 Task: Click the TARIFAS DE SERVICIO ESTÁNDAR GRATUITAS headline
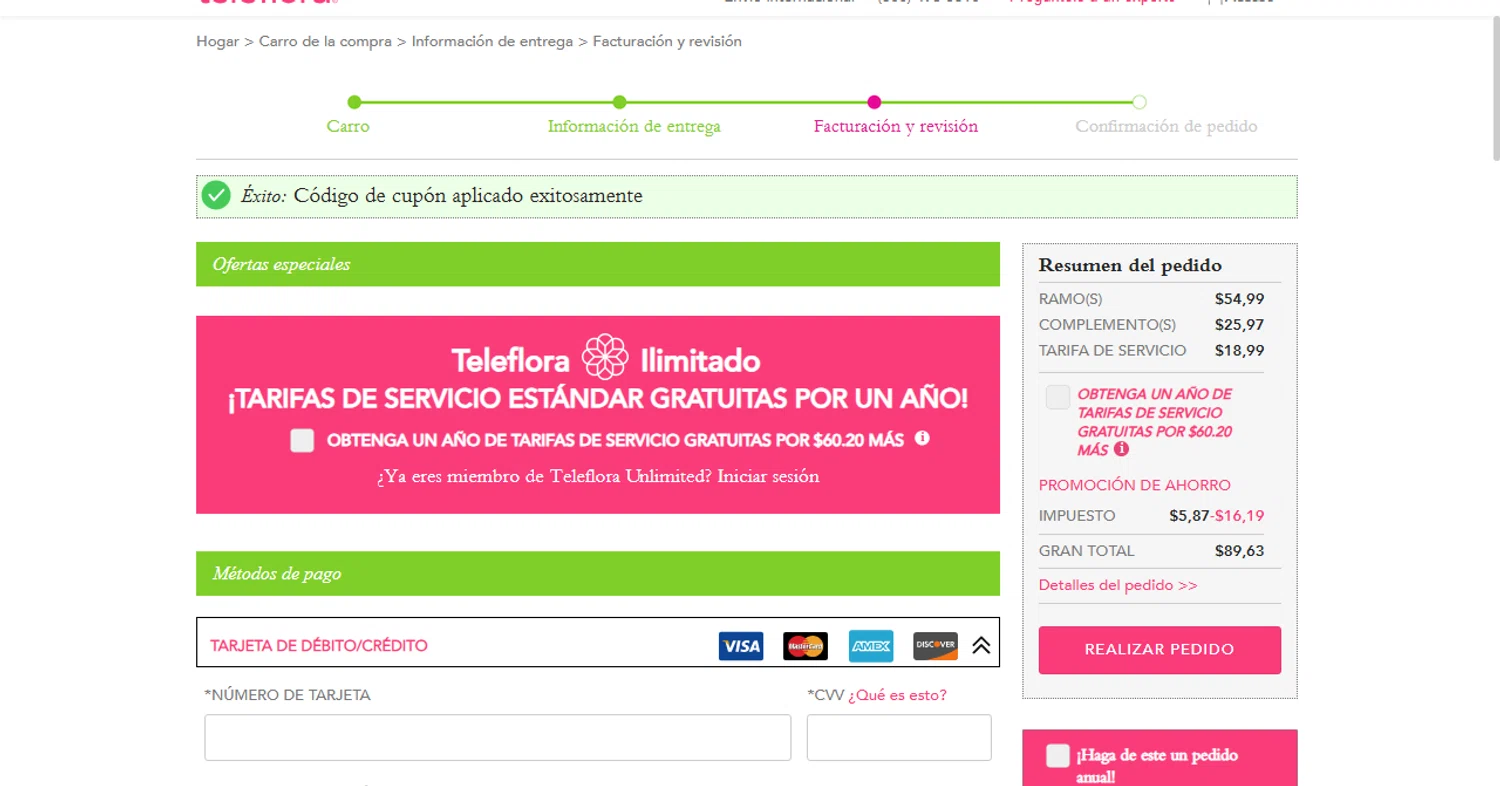[598, 400]
